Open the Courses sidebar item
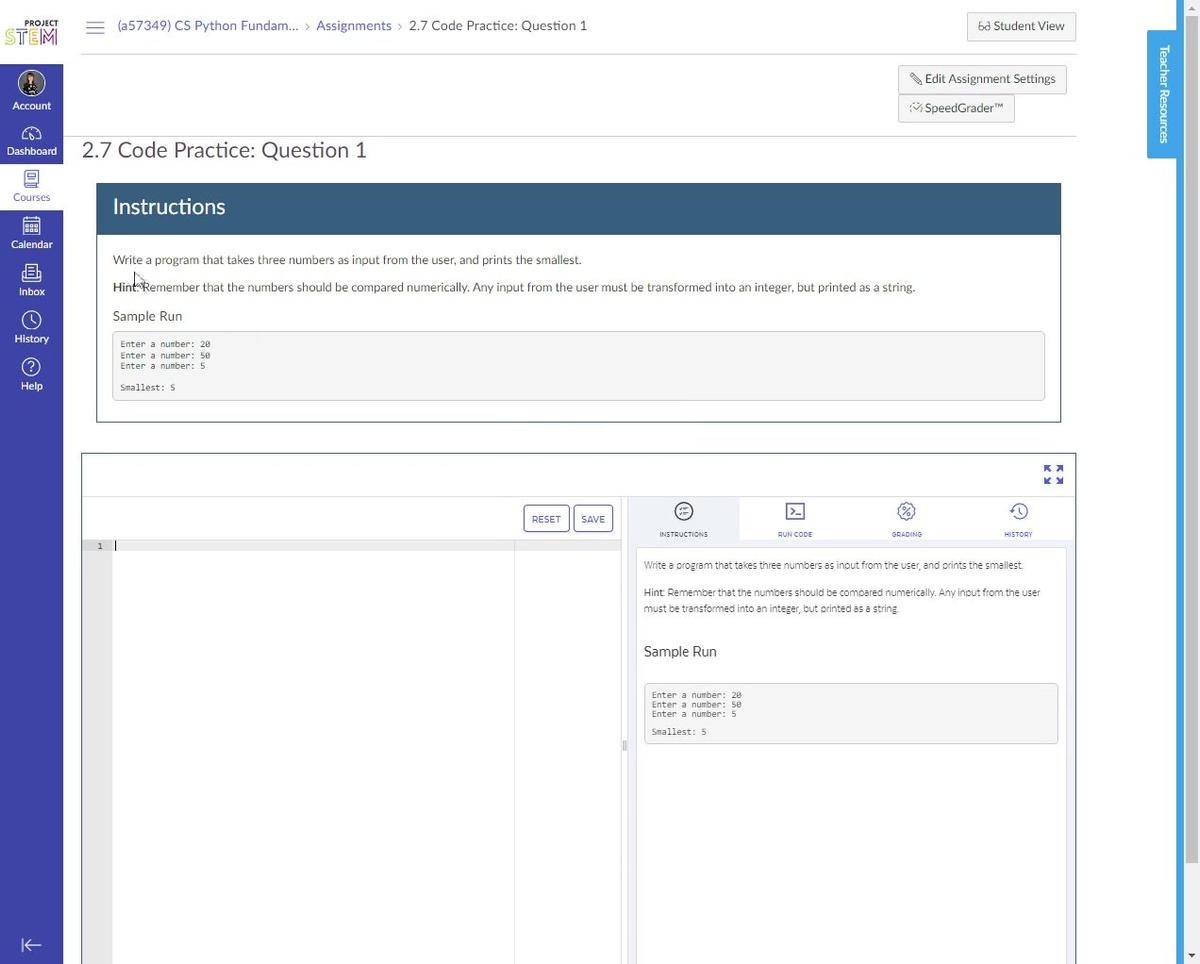The image size is (1200, 964). (31, 186)
